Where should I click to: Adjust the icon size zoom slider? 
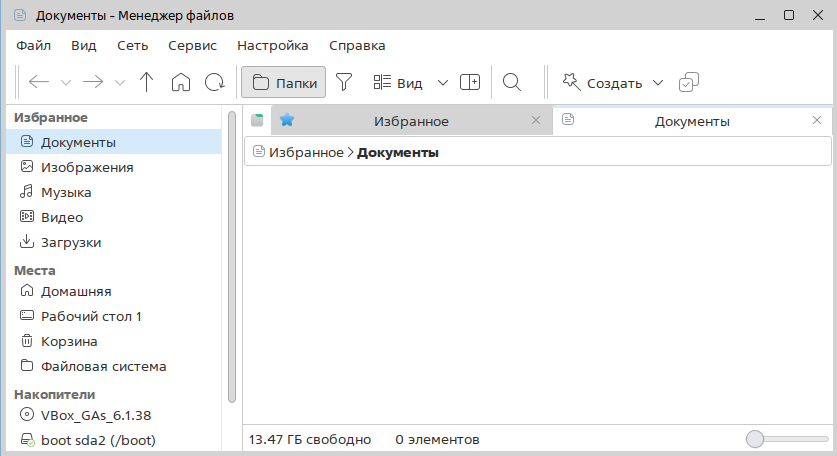(756, 439)
